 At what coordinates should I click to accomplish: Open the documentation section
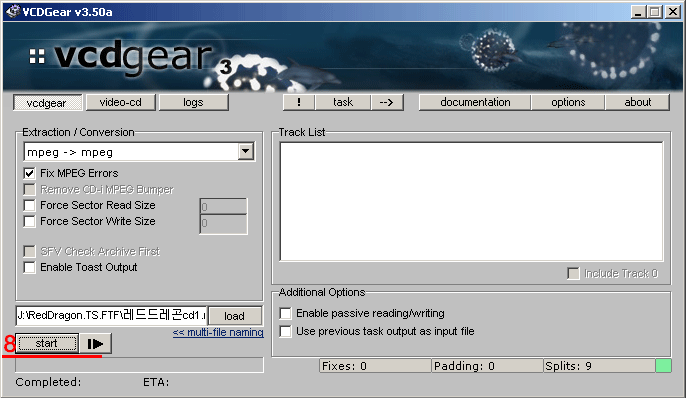pyautogui.click(x=475, y=102)
